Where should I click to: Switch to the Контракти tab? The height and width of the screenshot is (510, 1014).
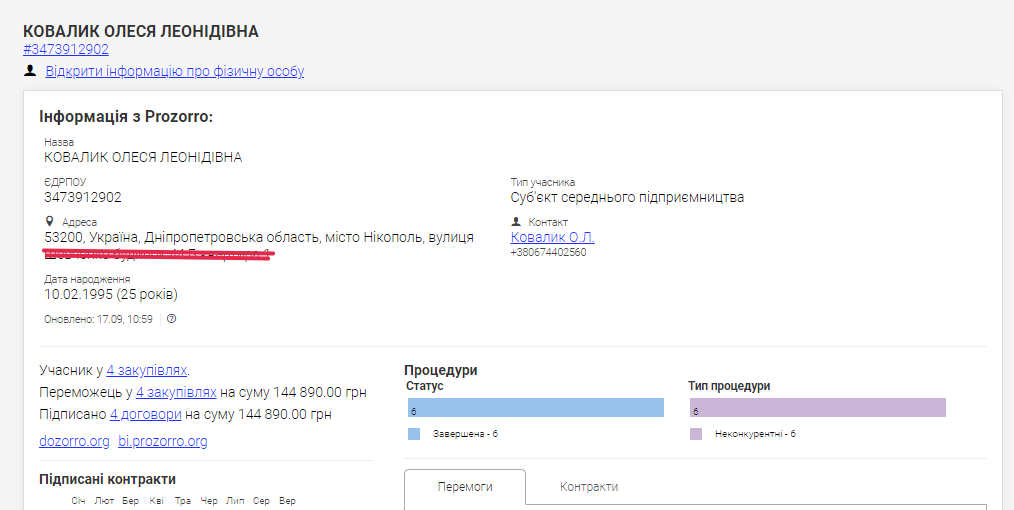click(x=589, y=487)
